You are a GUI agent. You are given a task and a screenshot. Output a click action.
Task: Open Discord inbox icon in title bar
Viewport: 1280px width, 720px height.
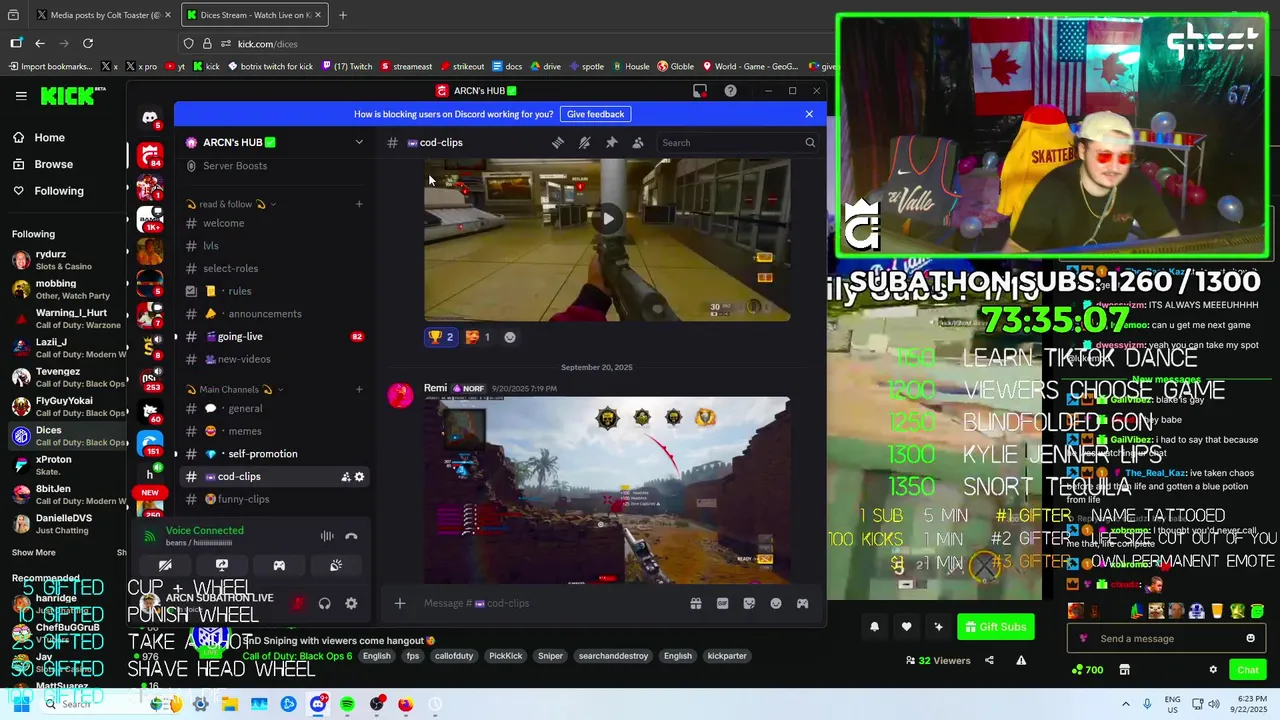tap(700, 91)
